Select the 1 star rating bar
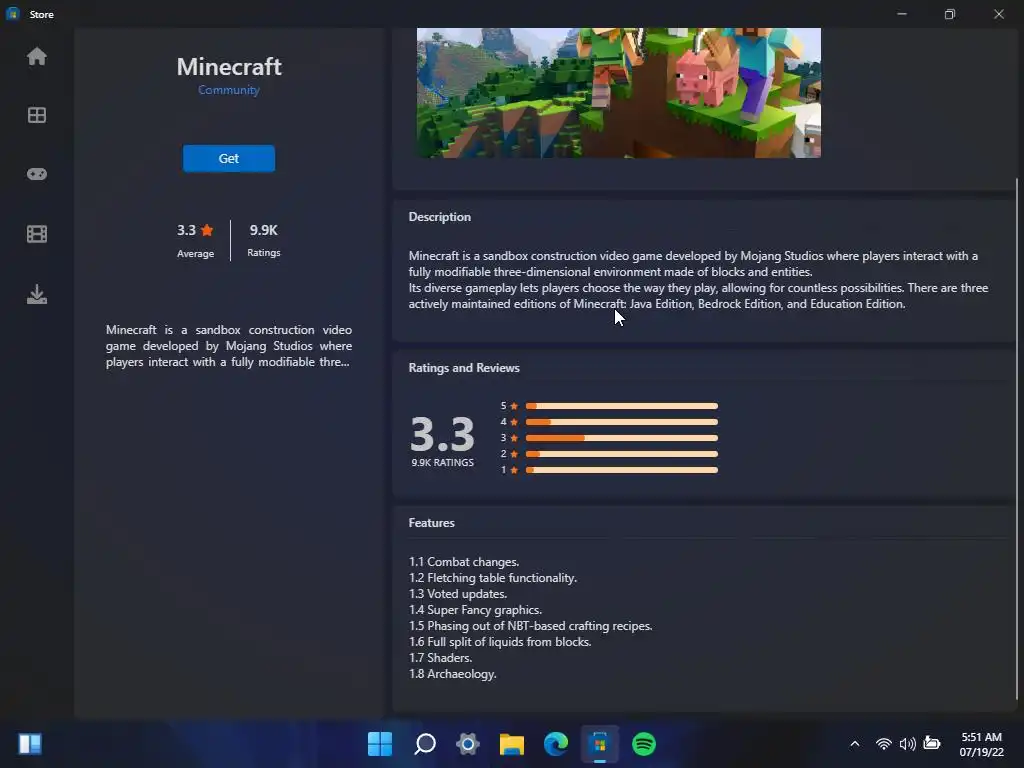The height and width of the screenshot is (768, 1024). [621, 470]
